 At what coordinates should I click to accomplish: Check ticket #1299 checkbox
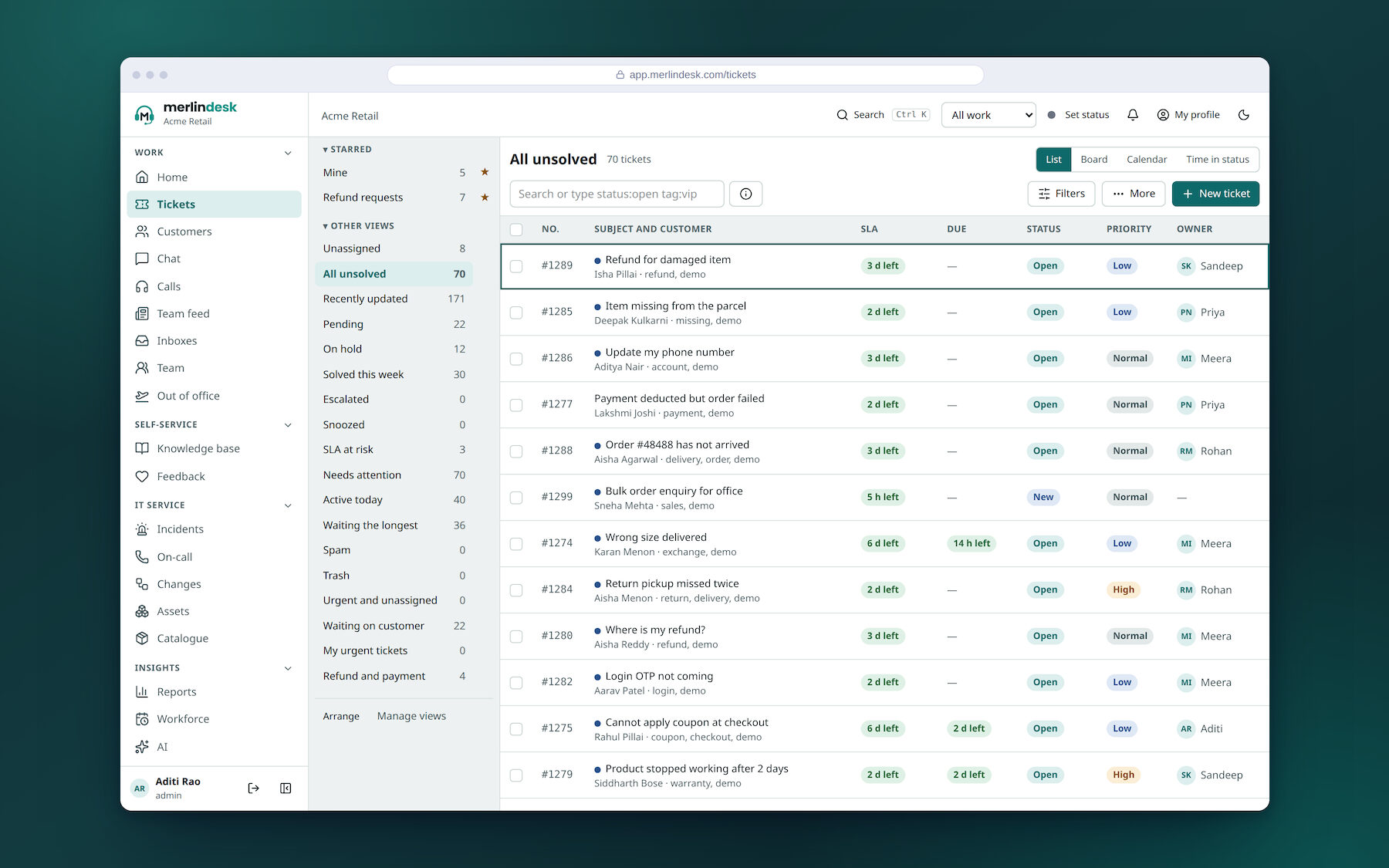[516, 498]
